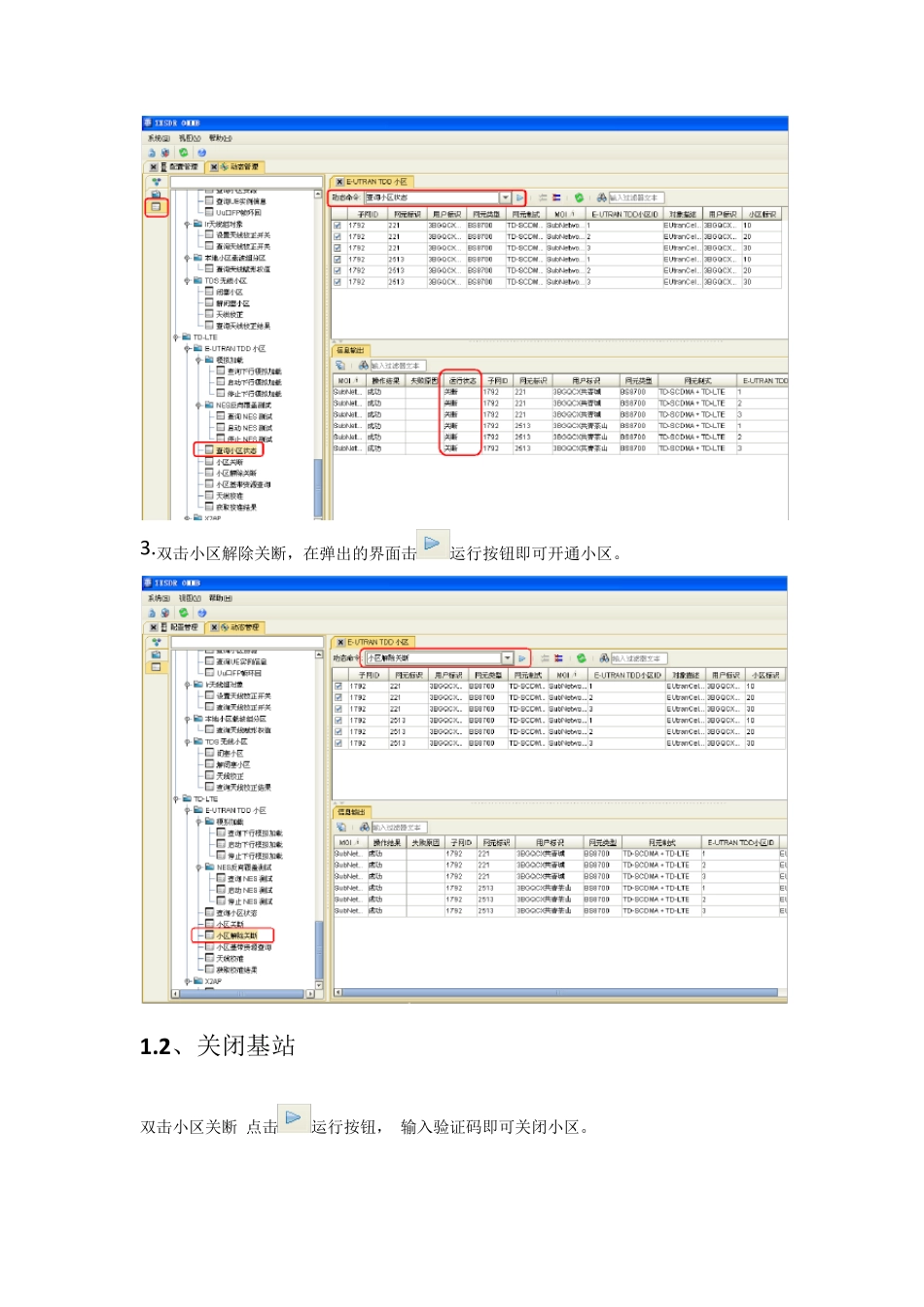Viewport: 924px width, 1307px height.
Task: Click topology icon at top of upper sidebar
Action: 156,182
